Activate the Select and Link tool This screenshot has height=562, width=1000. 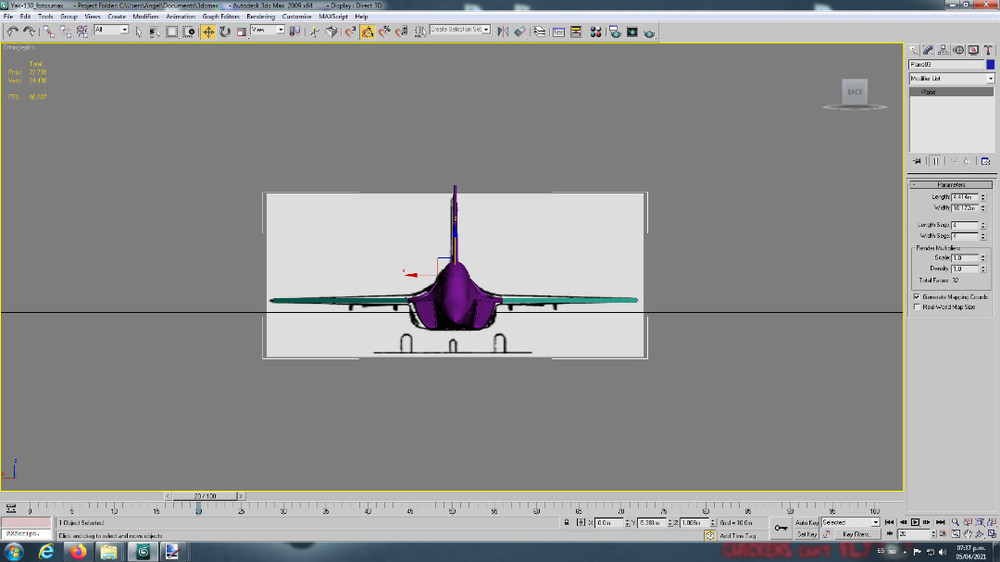coord(48,31)
